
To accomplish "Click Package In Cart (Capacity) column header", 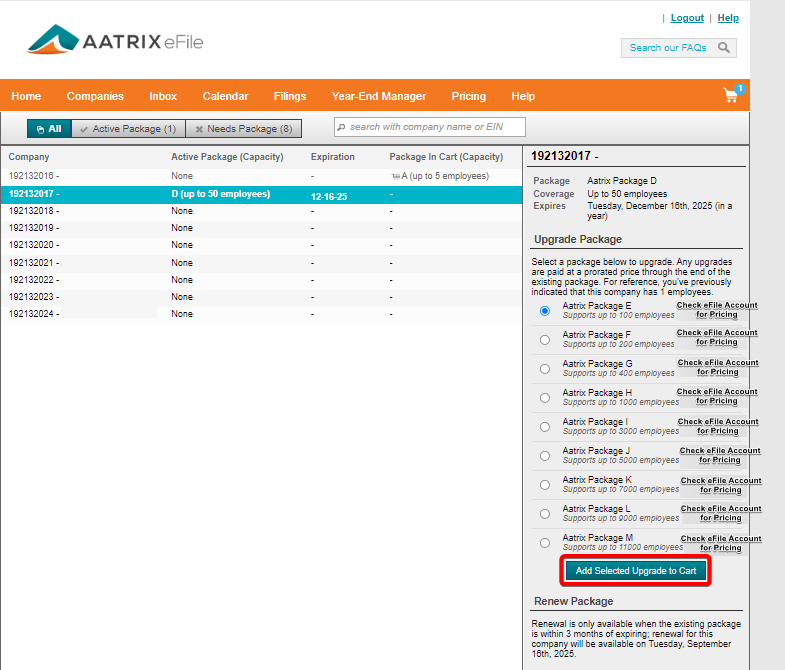I will point(446,157).
